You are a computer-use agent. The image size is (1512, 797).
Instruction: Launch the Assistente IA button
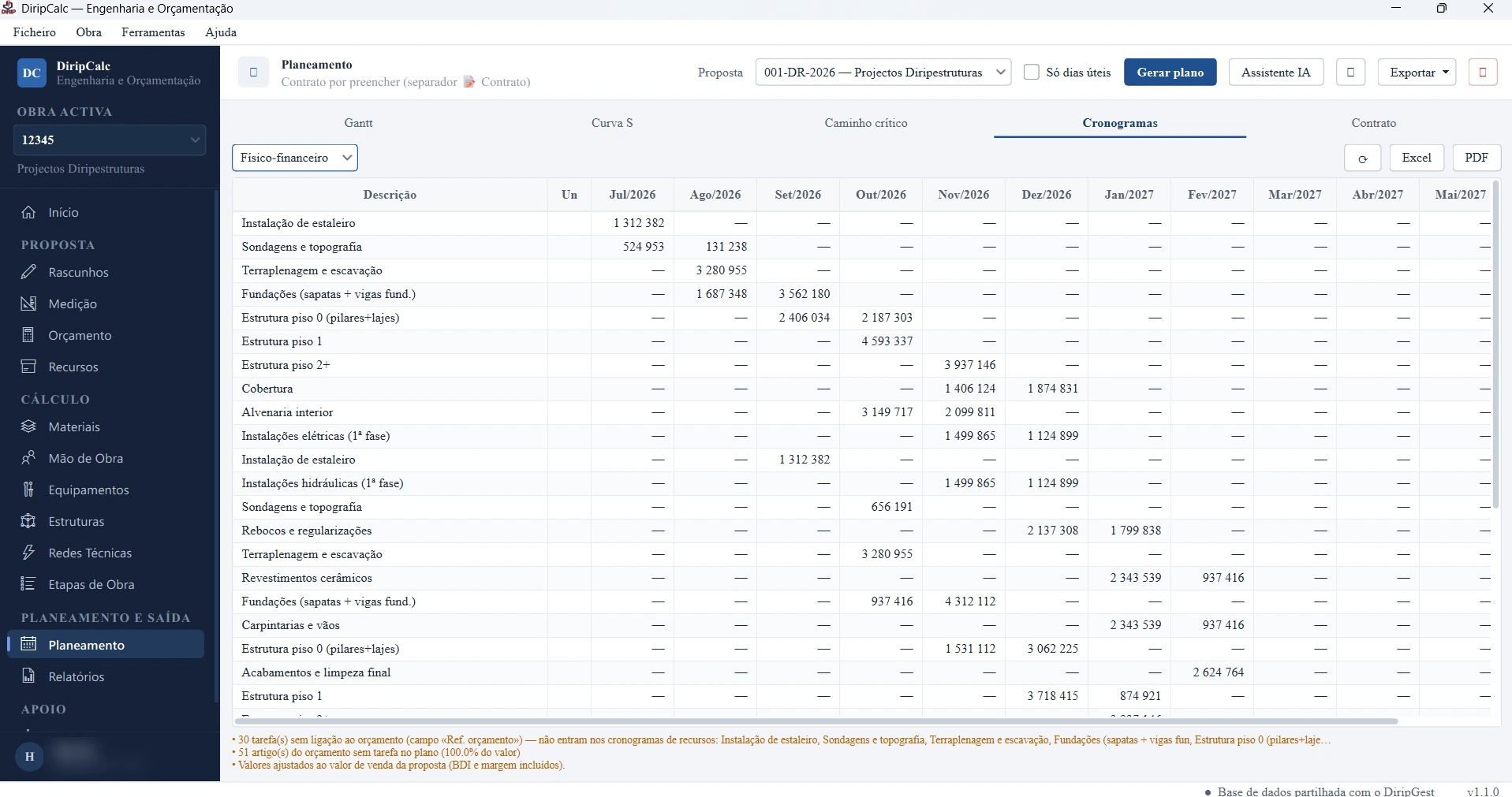pyautogui.click(x=1276, y=73)
